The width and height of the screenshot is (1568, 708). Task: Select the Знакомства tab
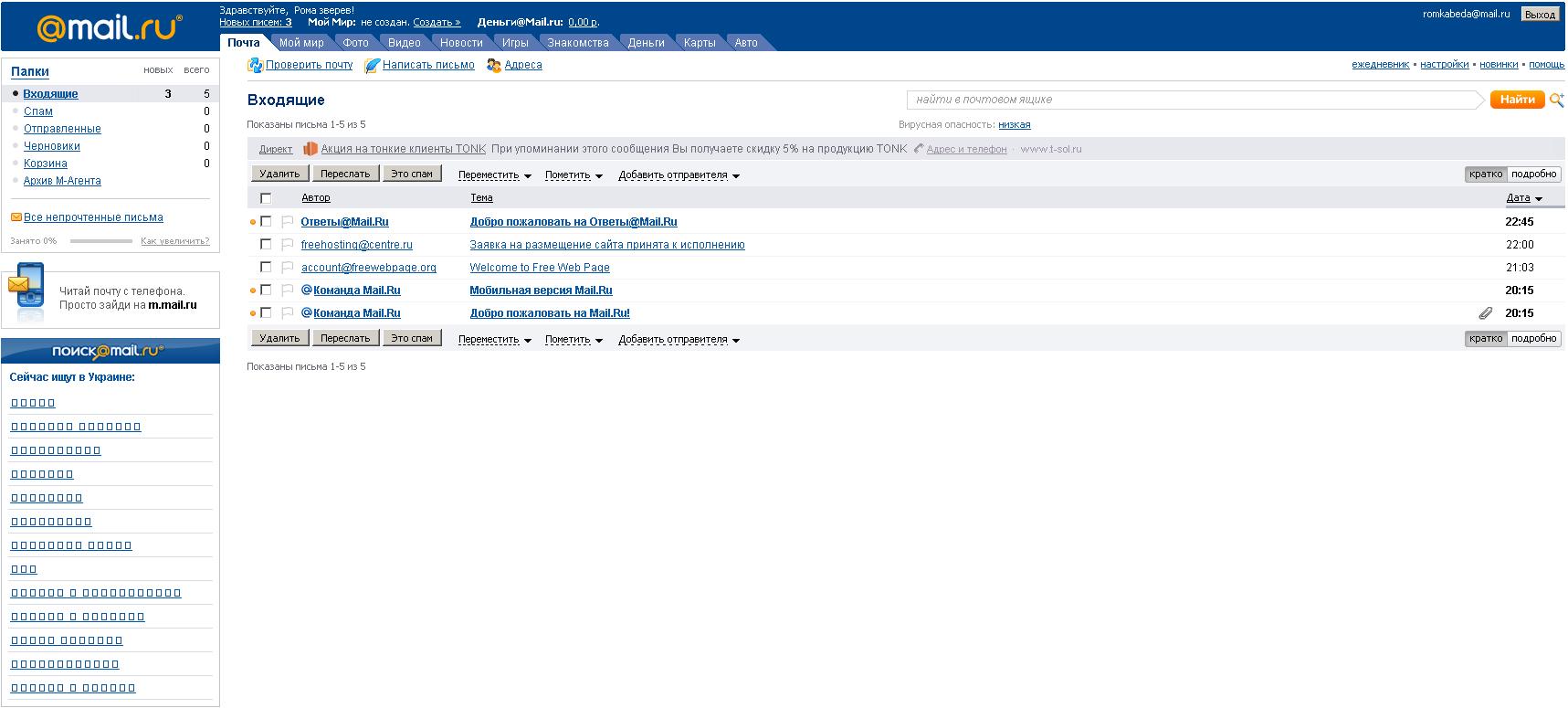pos(578,43)
